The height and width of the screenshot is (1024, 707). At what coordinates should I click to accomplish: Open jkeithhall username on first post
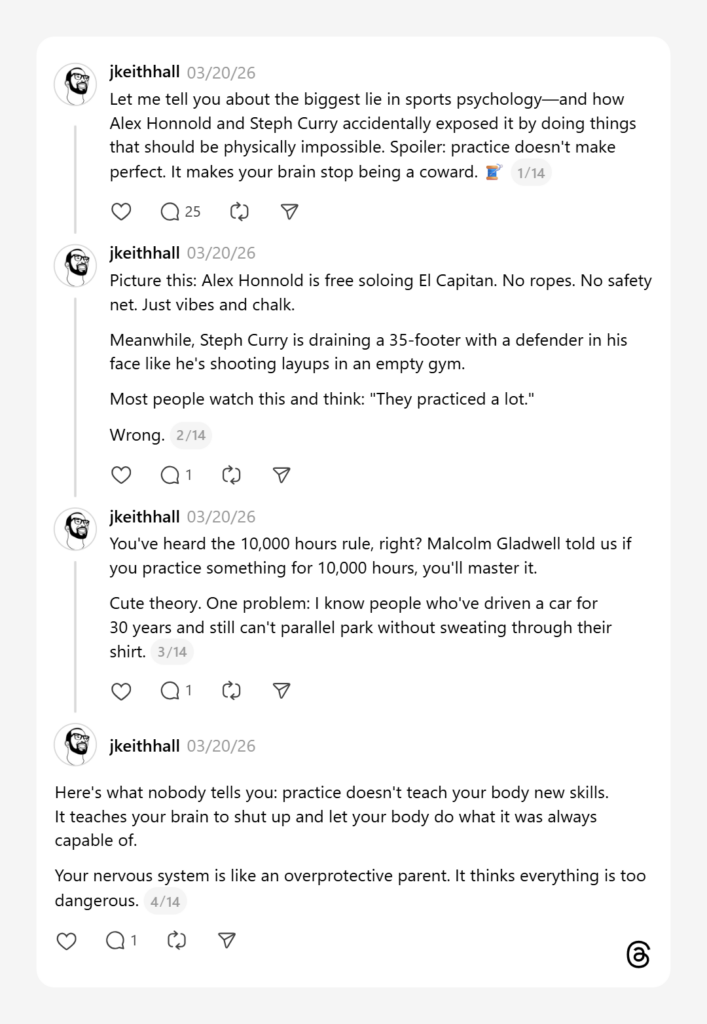[x=144, y=72]
